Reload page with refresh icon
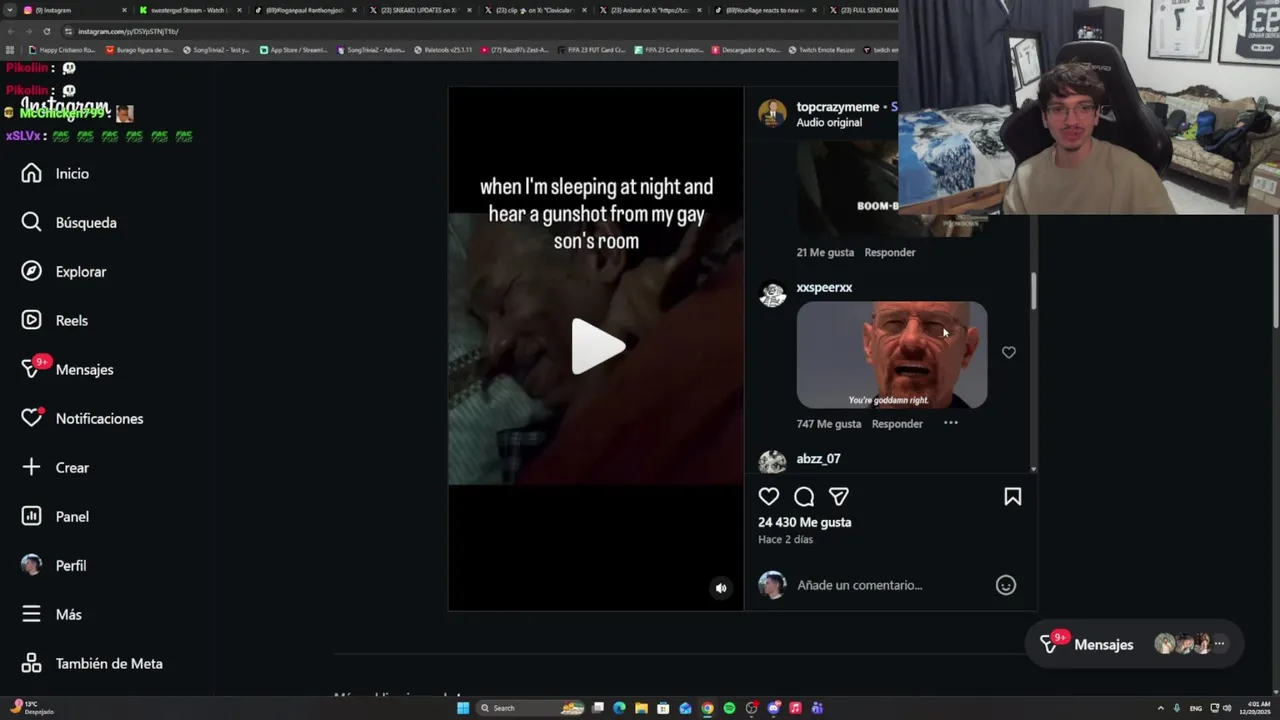 [46, 31]
